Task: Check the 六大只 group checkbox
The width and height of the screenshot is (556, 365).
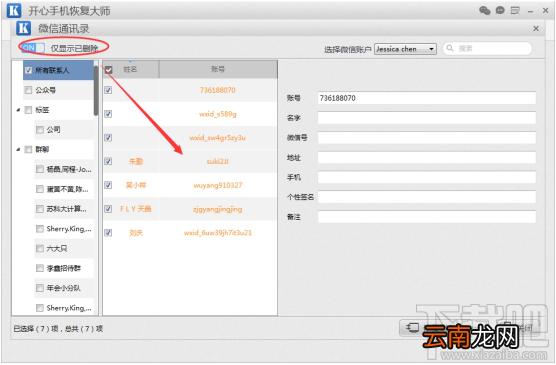Action: [40, 248]
